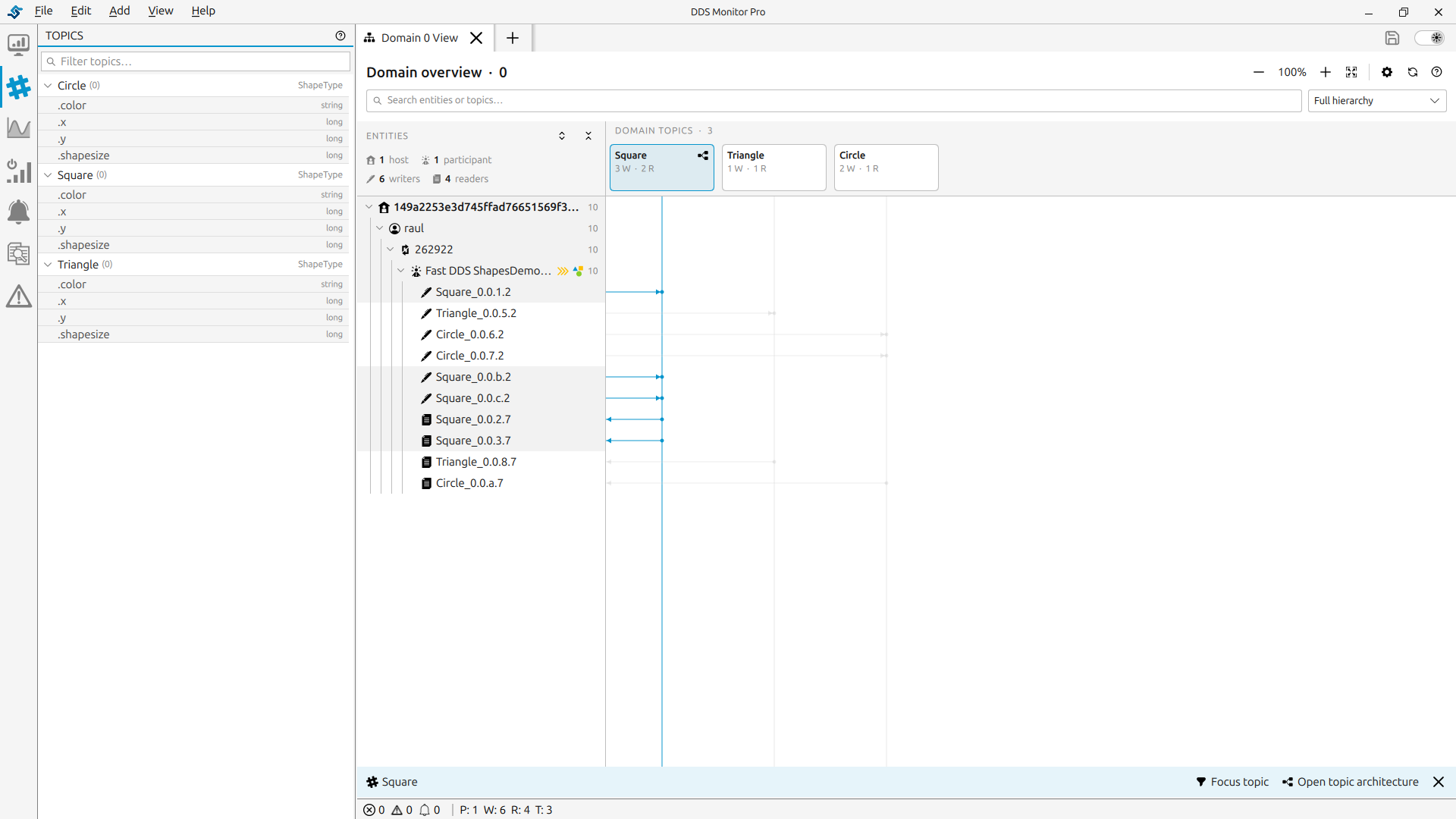This screenshot has height=819, width=1456.
Task: Collapse the Square topic group
Action: [x=48, y=175]
